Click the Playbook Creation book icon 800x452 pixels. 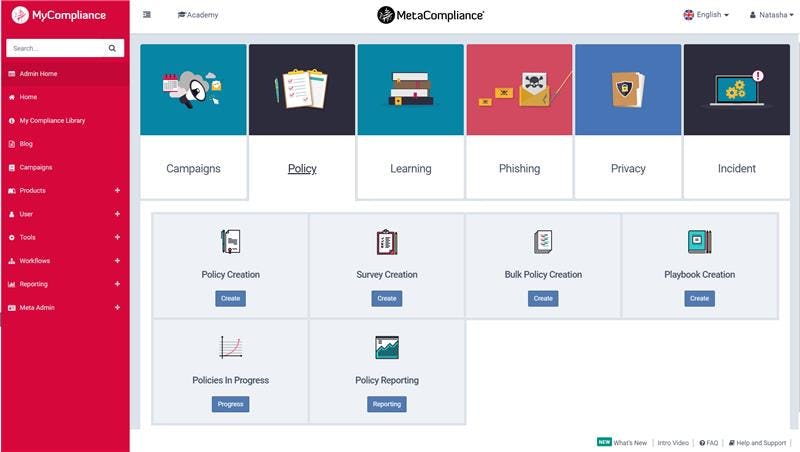[699, 241]
